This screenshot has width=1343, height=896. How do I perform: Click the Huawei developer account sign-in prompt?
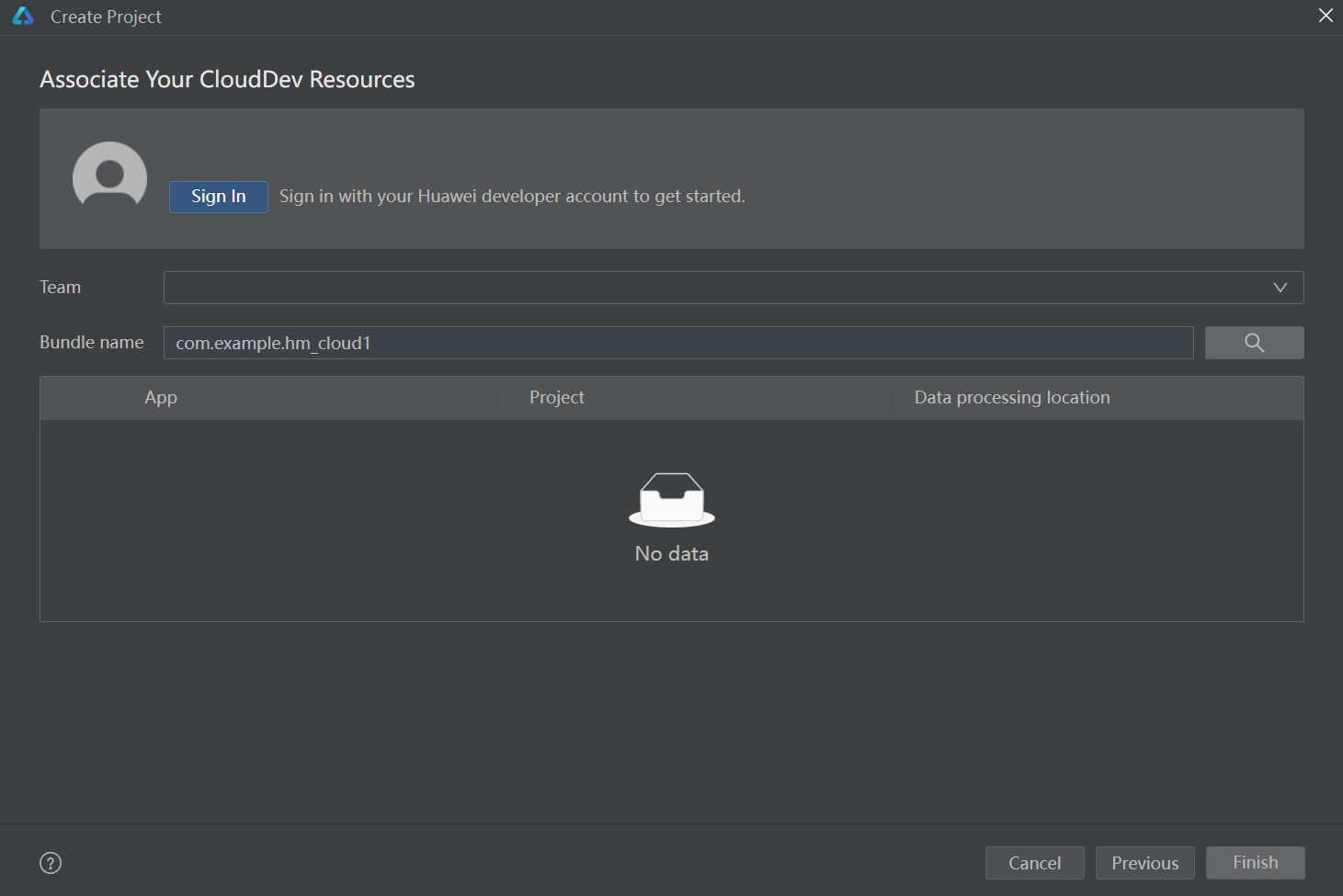[x=512, y=197]
